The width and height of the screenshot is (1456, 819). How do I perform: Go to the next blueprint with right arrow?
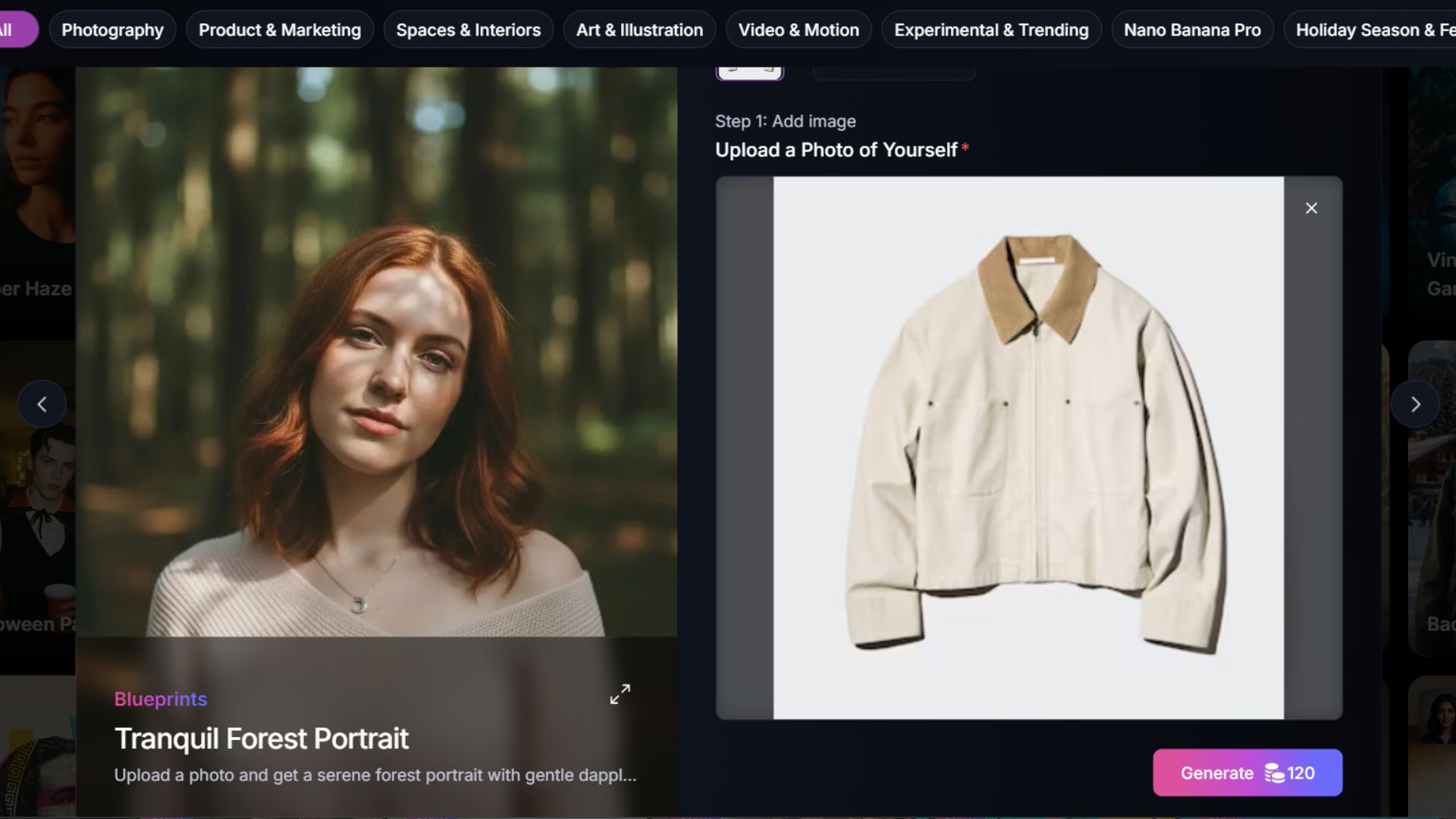pos(1414,404)
